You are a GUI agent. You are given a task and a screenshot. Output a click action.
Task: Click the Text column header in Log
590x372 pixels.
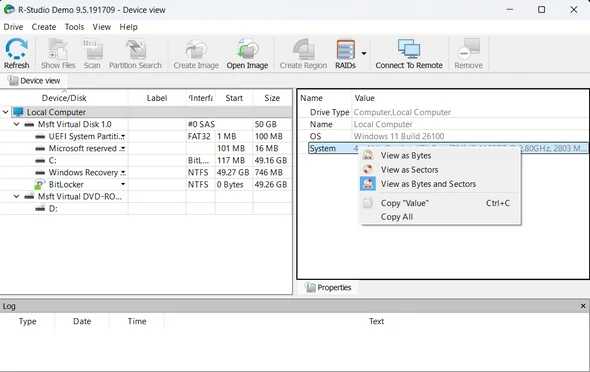tap(376, 321)
